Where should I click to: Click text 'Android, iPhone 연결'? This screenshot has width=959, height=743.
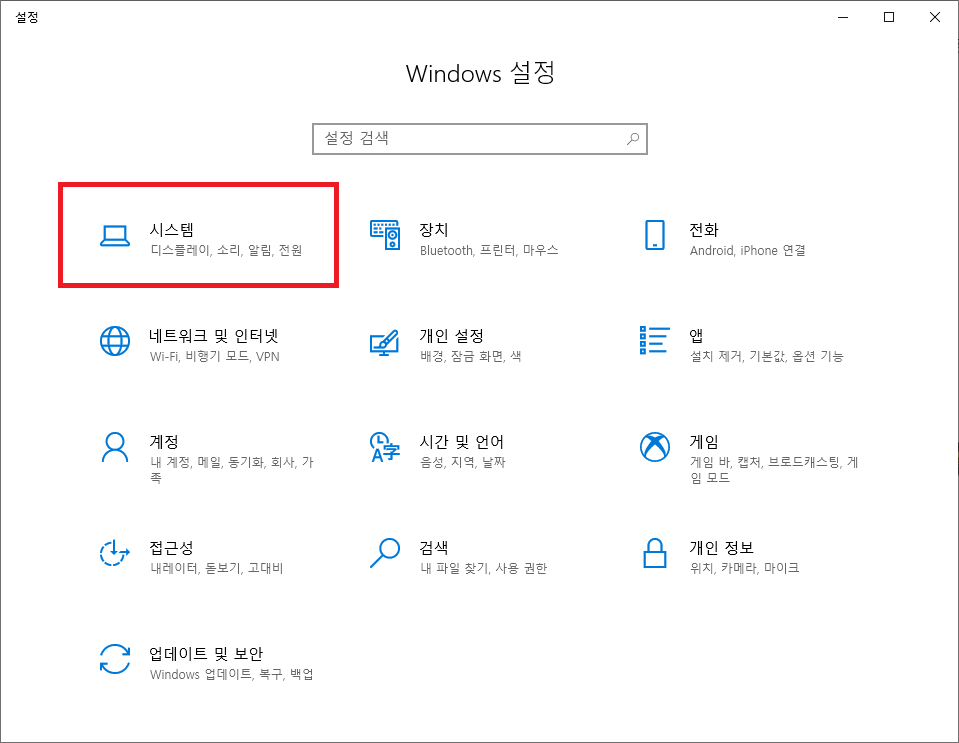coord(747,250)
